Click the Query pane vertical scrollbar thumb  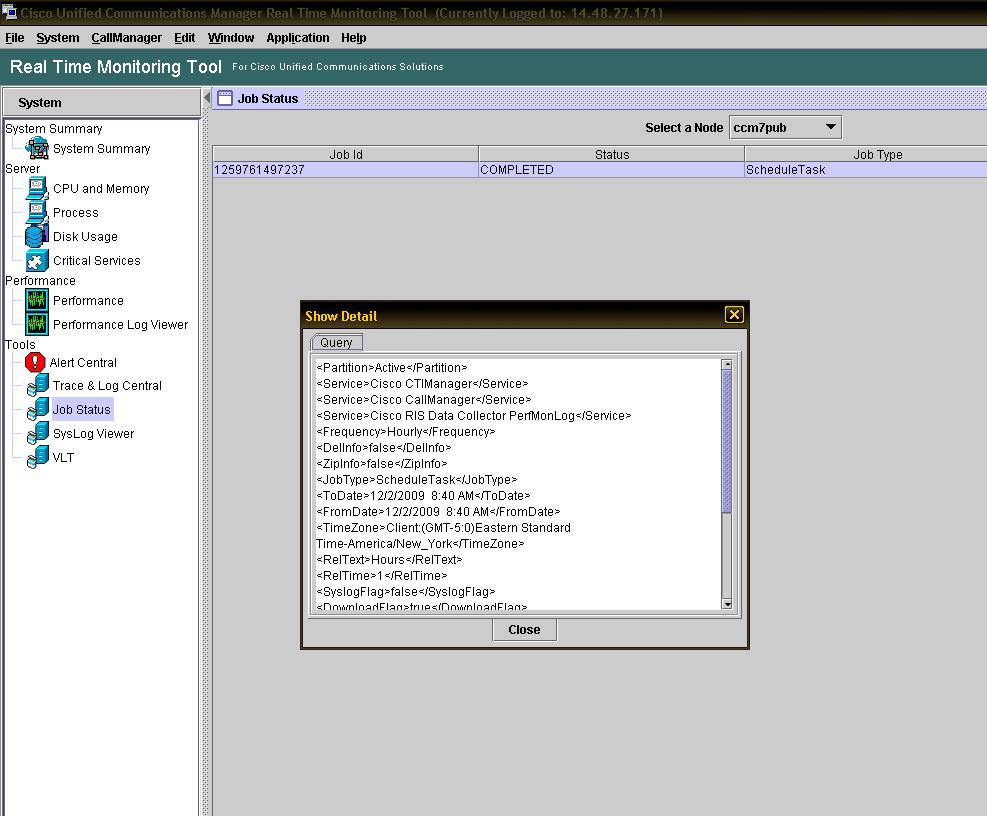click(x=727, y=441)
